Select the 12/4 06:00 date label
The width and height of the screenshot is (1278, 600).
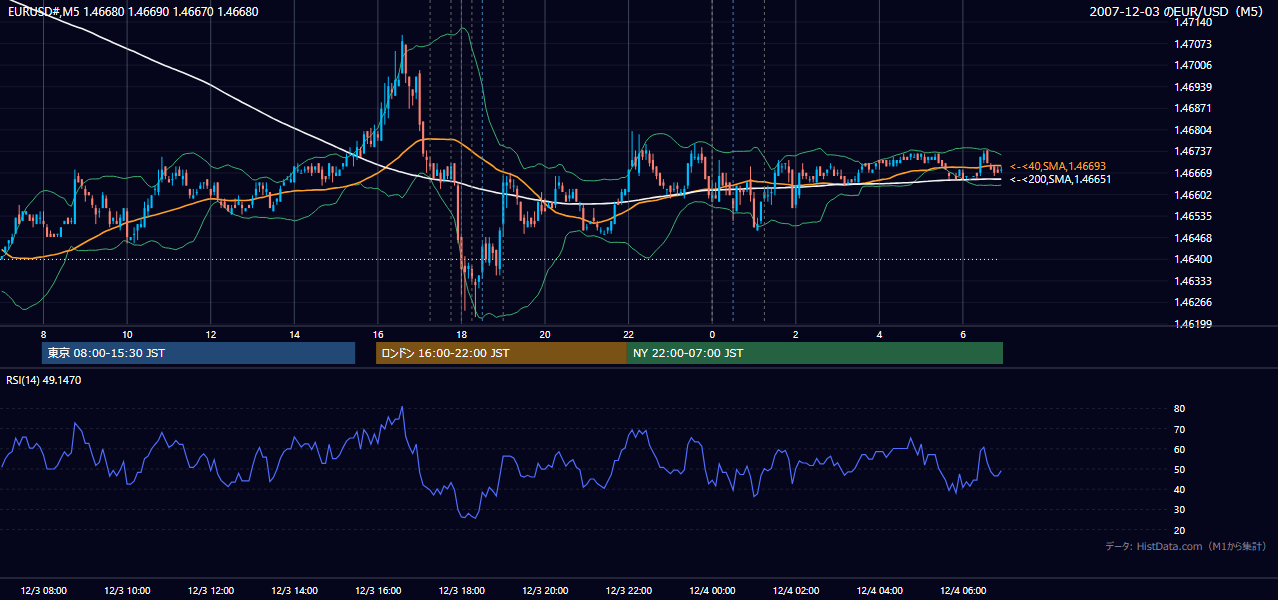[x=963, y=591]
